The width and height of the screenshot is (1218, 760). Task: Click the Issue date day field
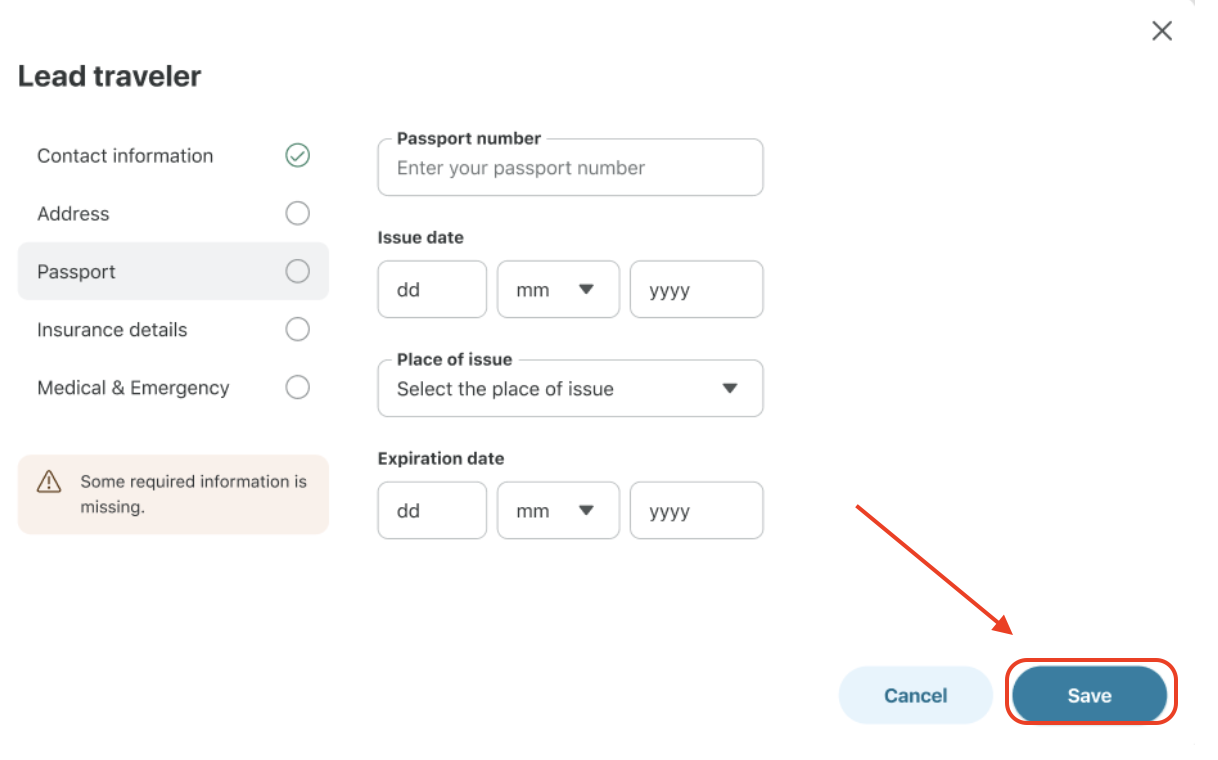[432, 290]
